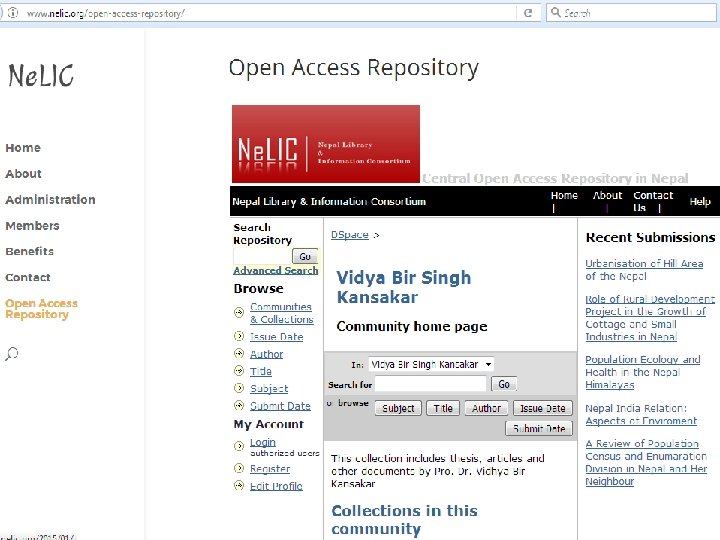Browse community by Submit Date button
This screenshot has height=540, width=720.
tap(539, 428)
